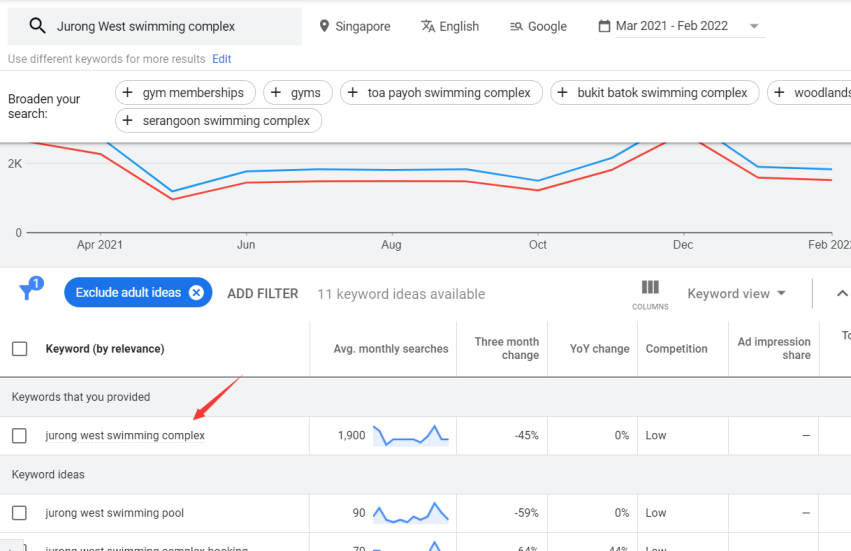Click the search magnifier icon

point(37,26)
